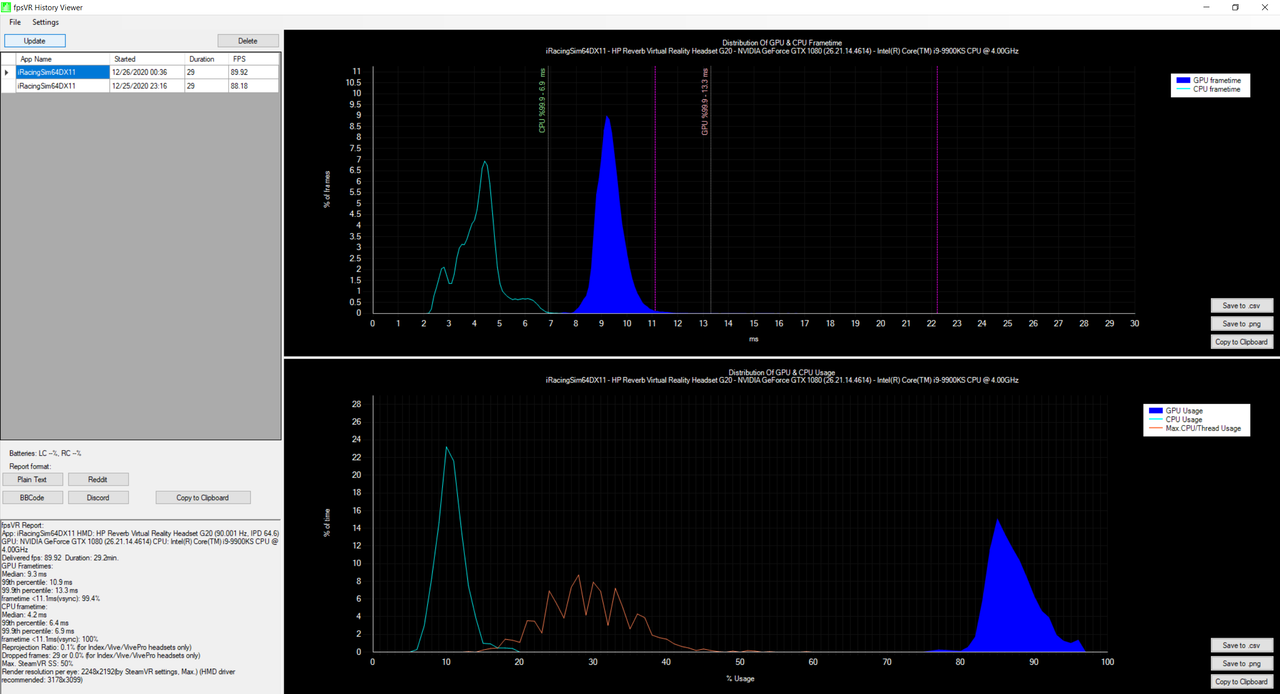Select the Plain Text report format
This screenshot has height=694, width=1280.
(x=32, y=479)
